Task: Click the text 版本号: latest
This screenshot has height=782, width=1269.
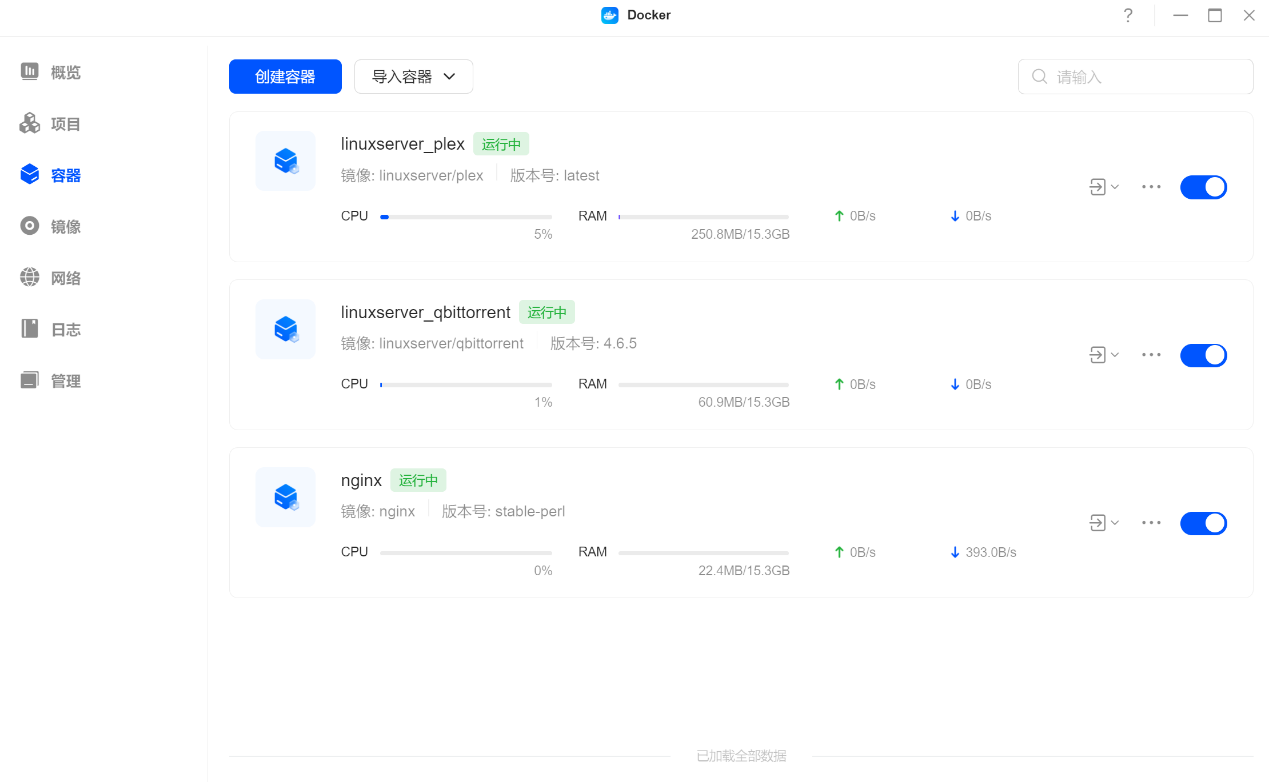Action: (555, 175)
